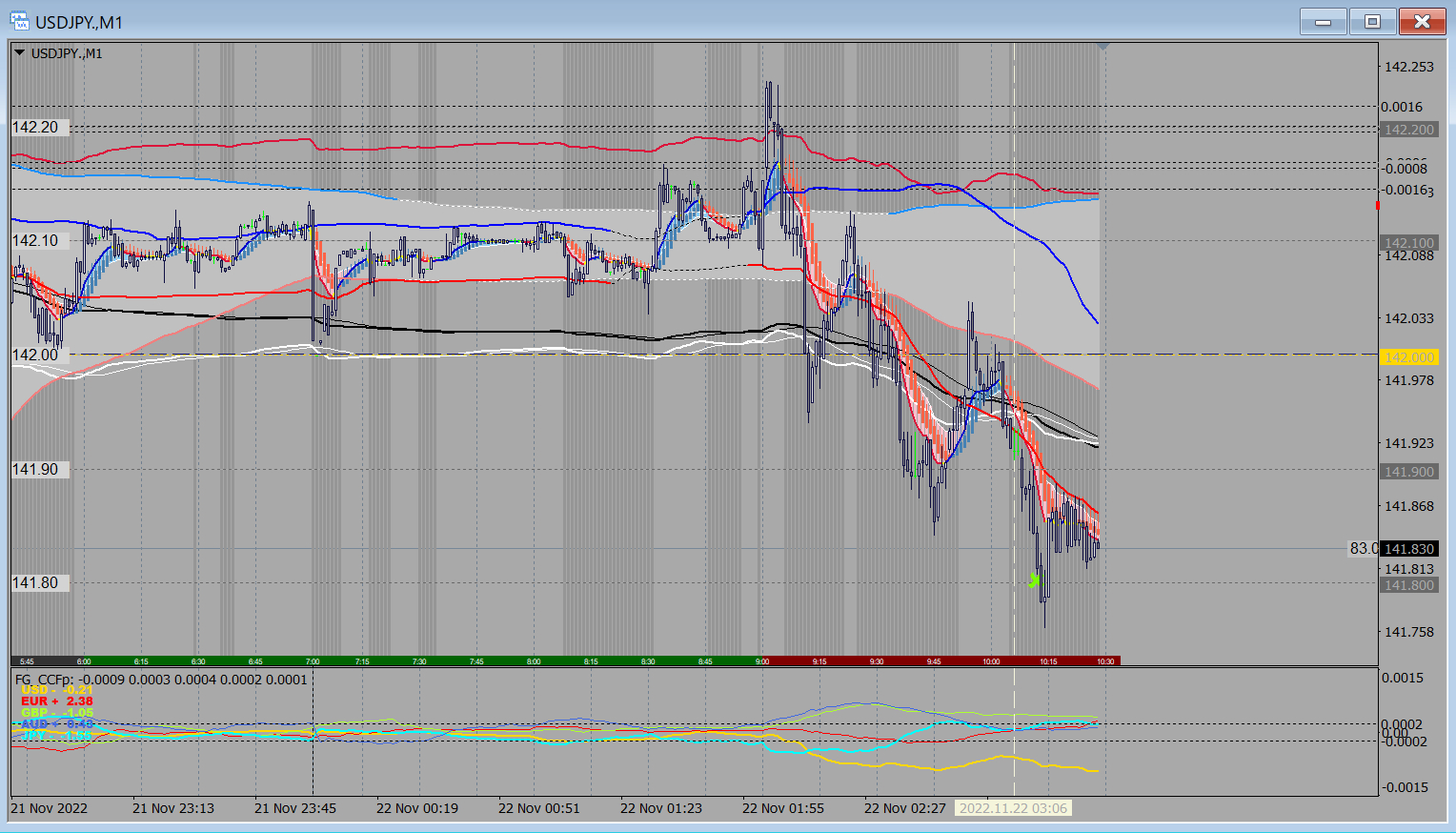Image resolution: width=1456 pixels, height=833 pixels.
Task: Click the chart shift triangle marker at top
Action: point(1103,47)
